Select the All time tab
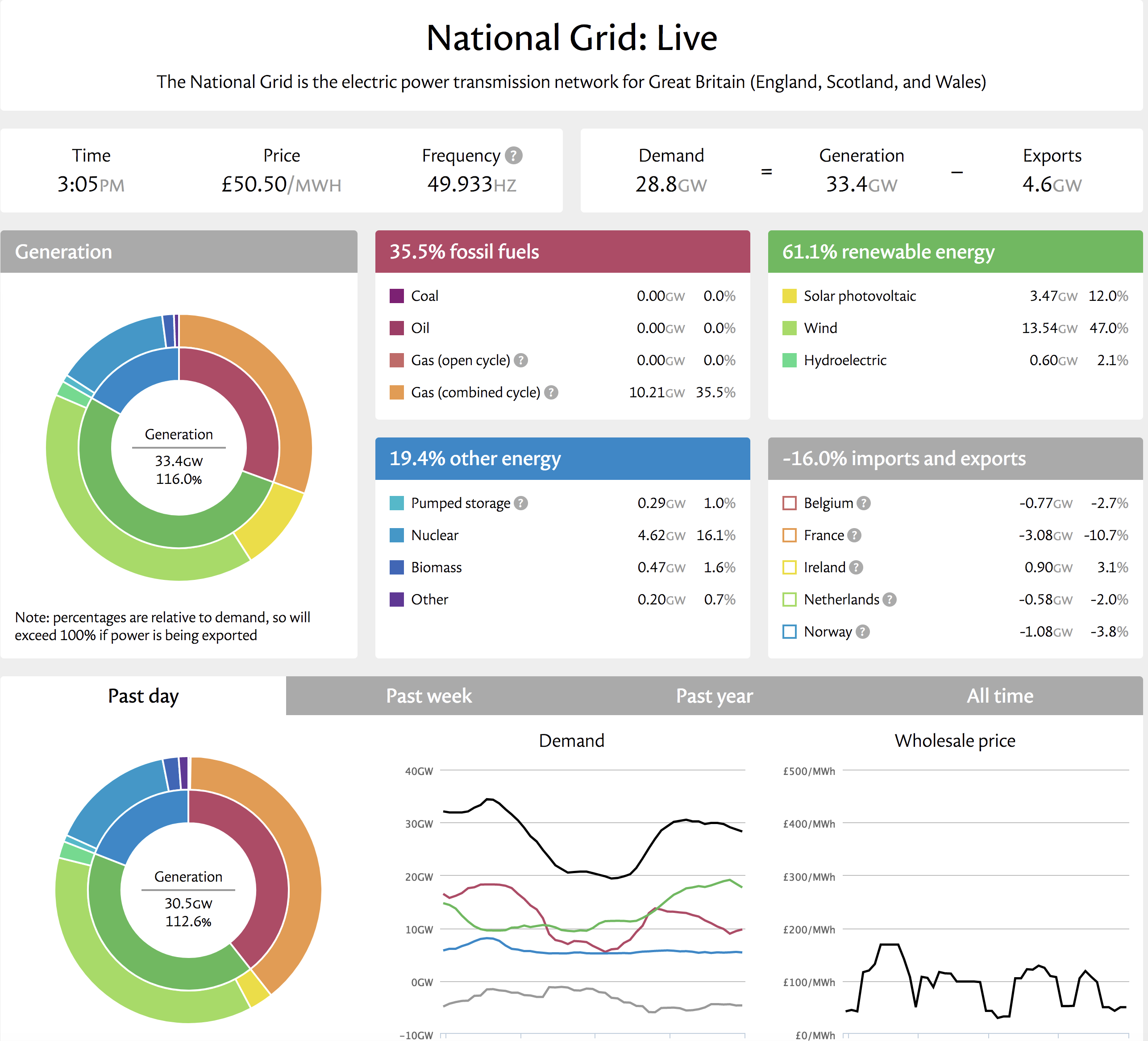This screenshot has width=1148, height=1041. pos(999,696)
